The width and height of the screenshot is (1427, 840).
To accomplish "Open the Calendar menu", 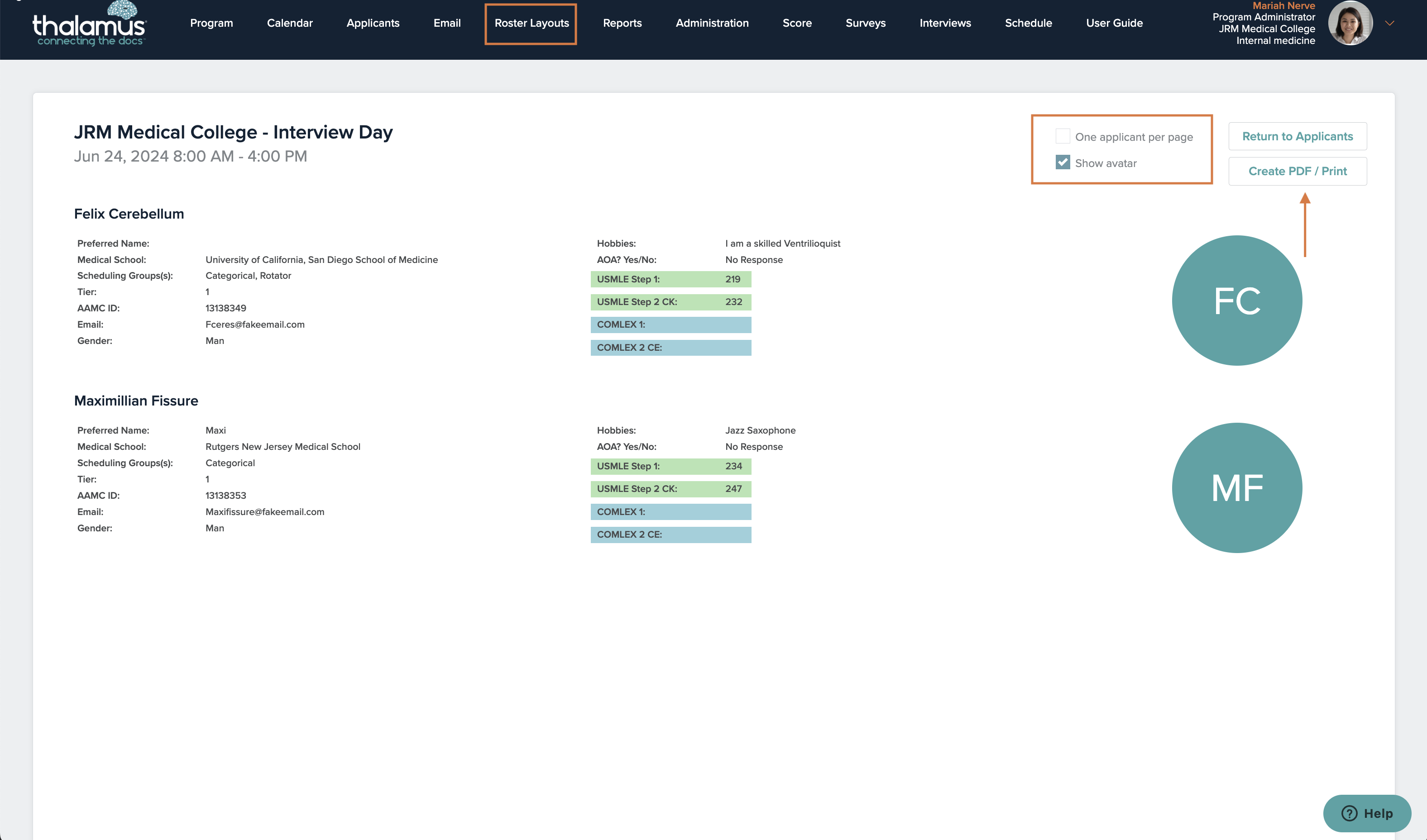I will (290, 23).
